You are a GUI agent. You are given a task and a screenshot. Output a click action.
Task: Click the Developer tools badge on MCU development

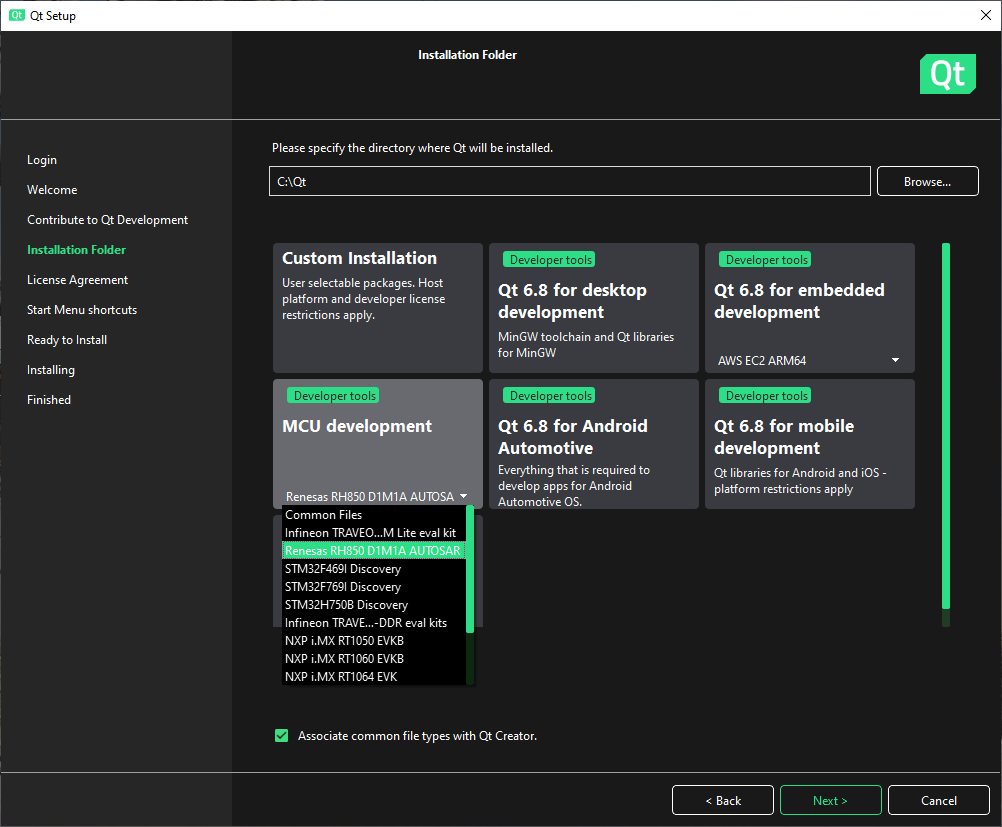(x=333, y=395)
